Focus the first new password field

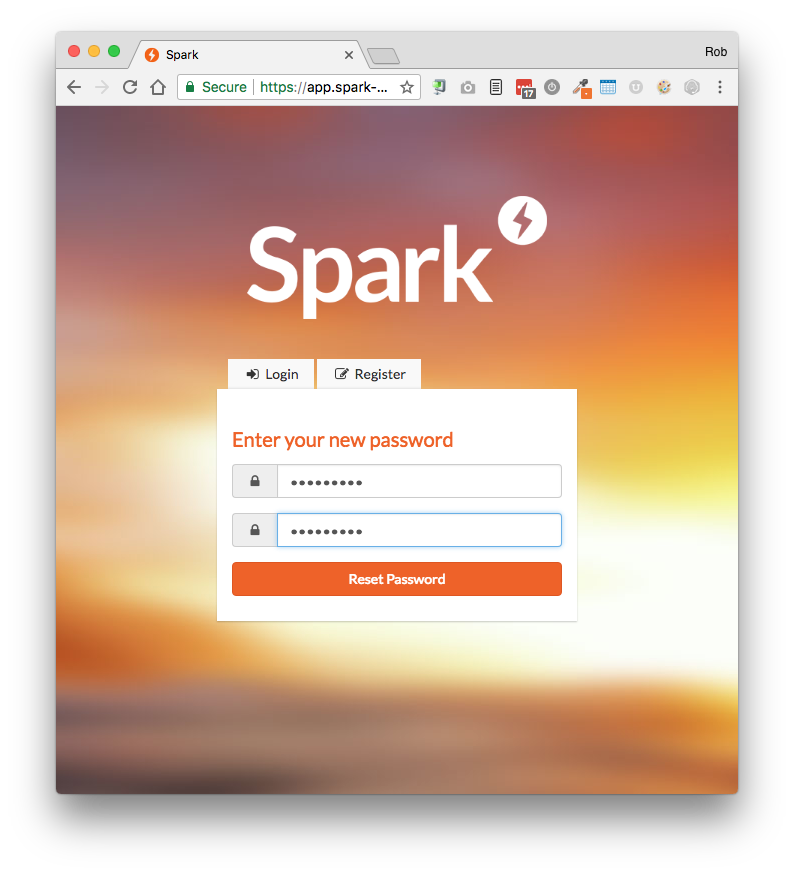419,480
